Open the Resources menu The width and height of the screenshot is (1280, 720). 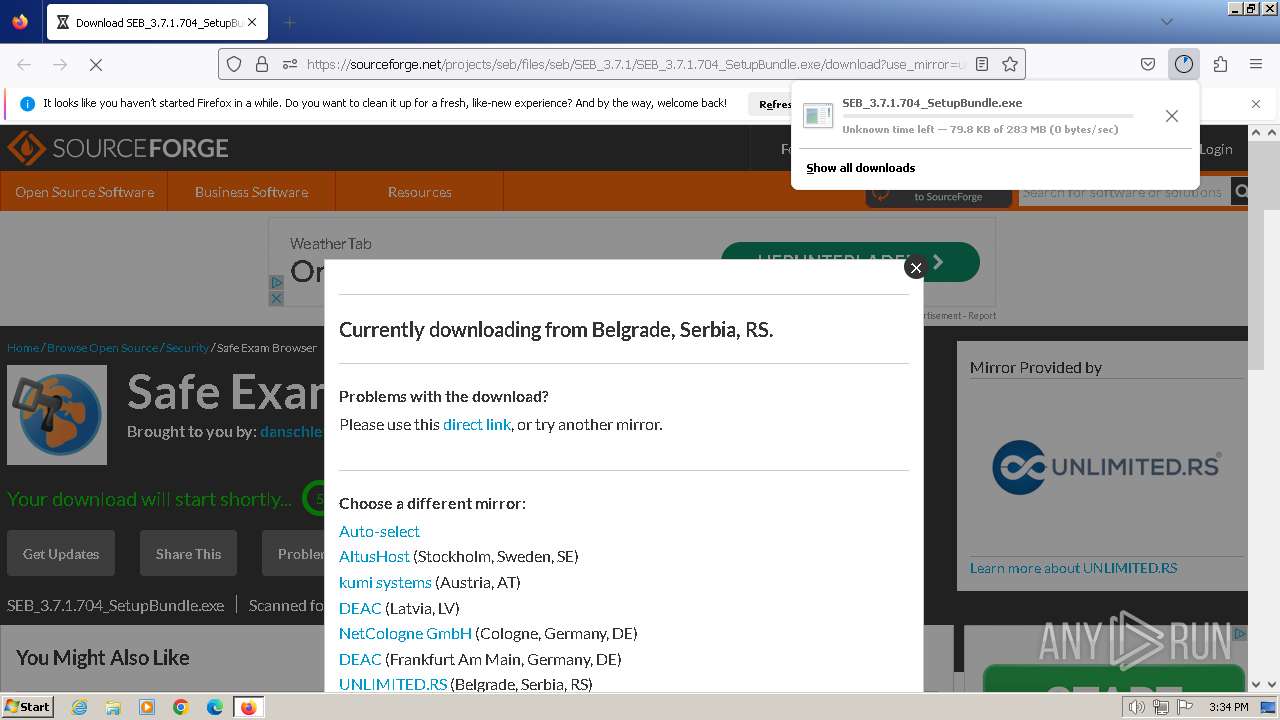(419, 192)
